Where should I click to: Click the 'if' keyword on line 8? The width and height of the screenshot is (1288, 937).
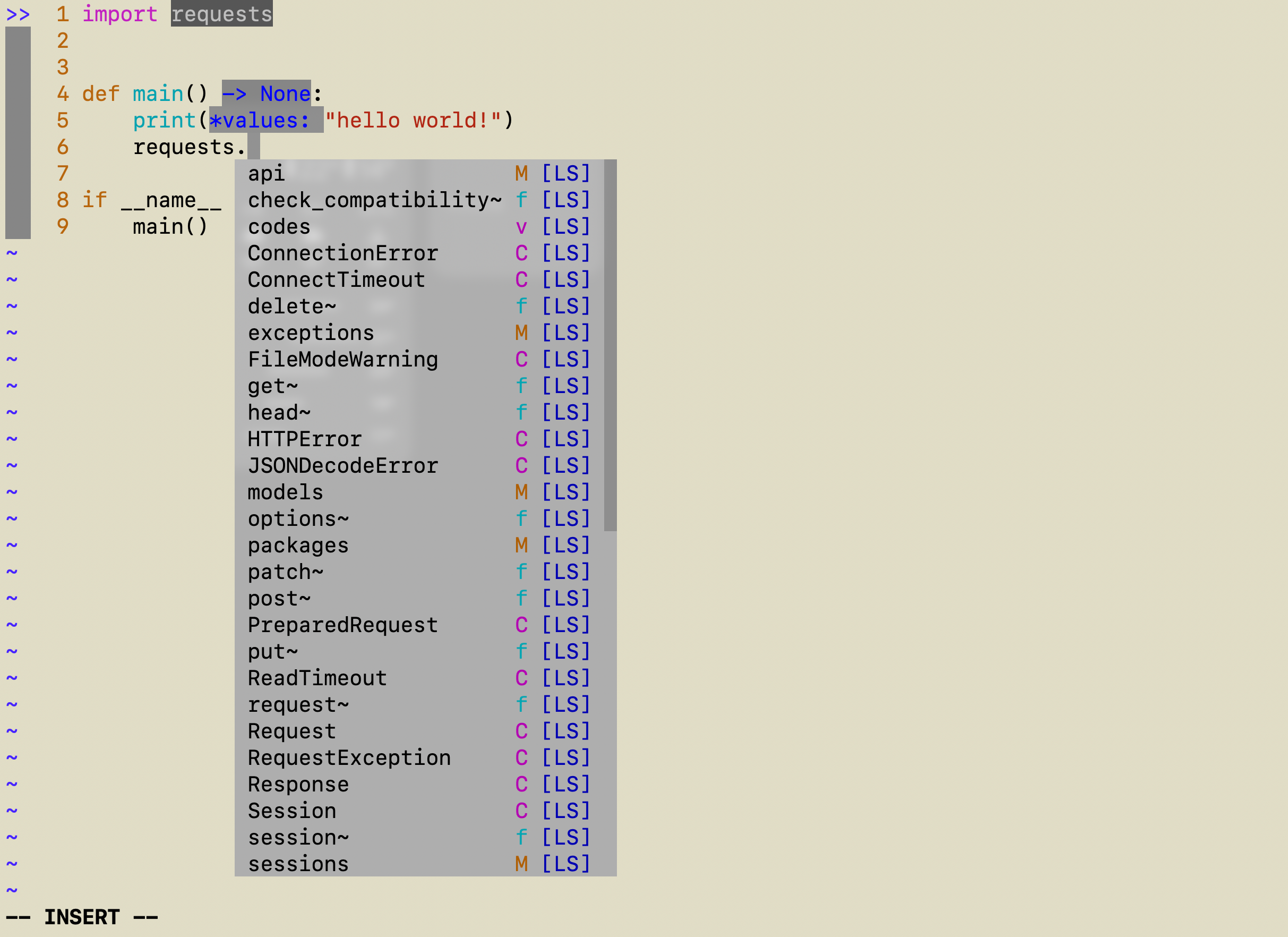95,200
